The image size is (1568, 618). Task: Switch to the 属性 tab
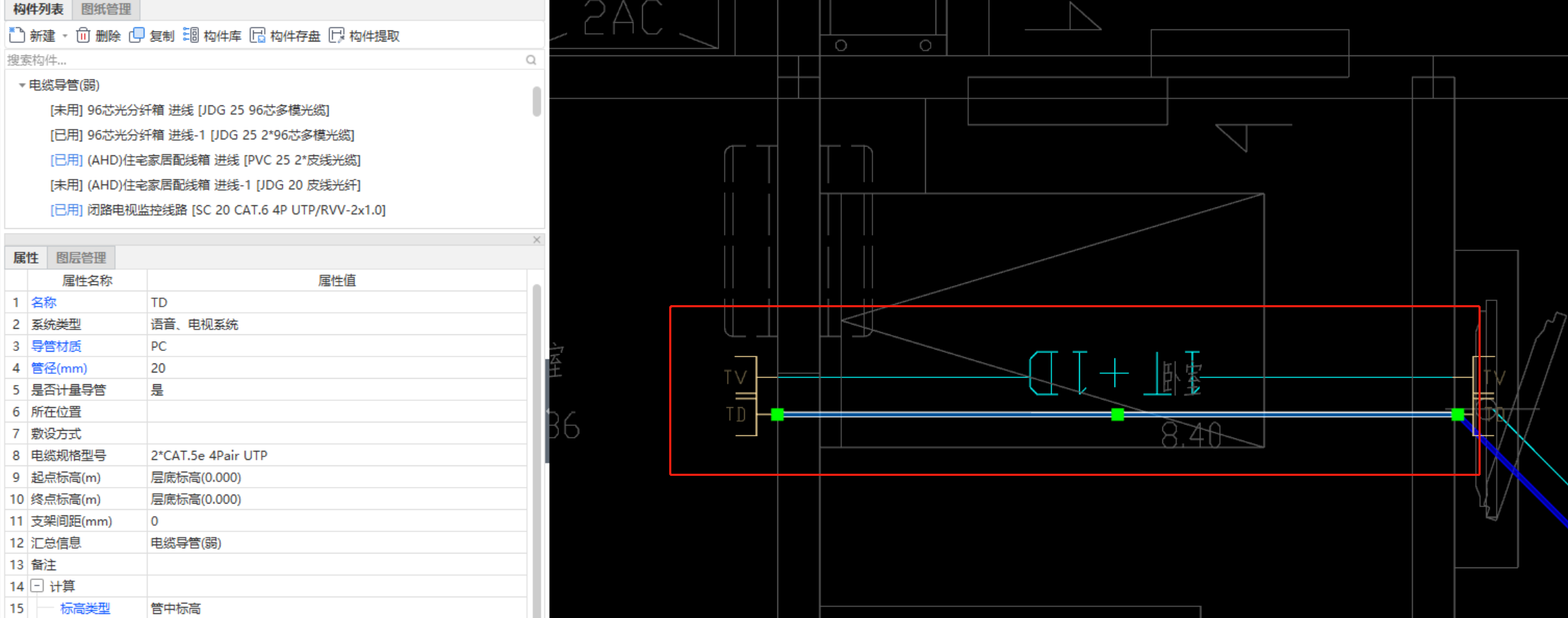26,258
